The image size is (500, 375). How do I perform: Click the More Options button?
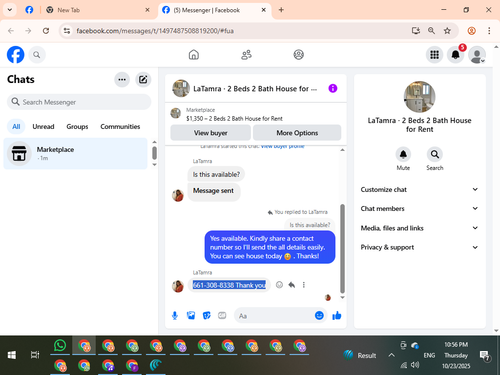pos(297,133)
